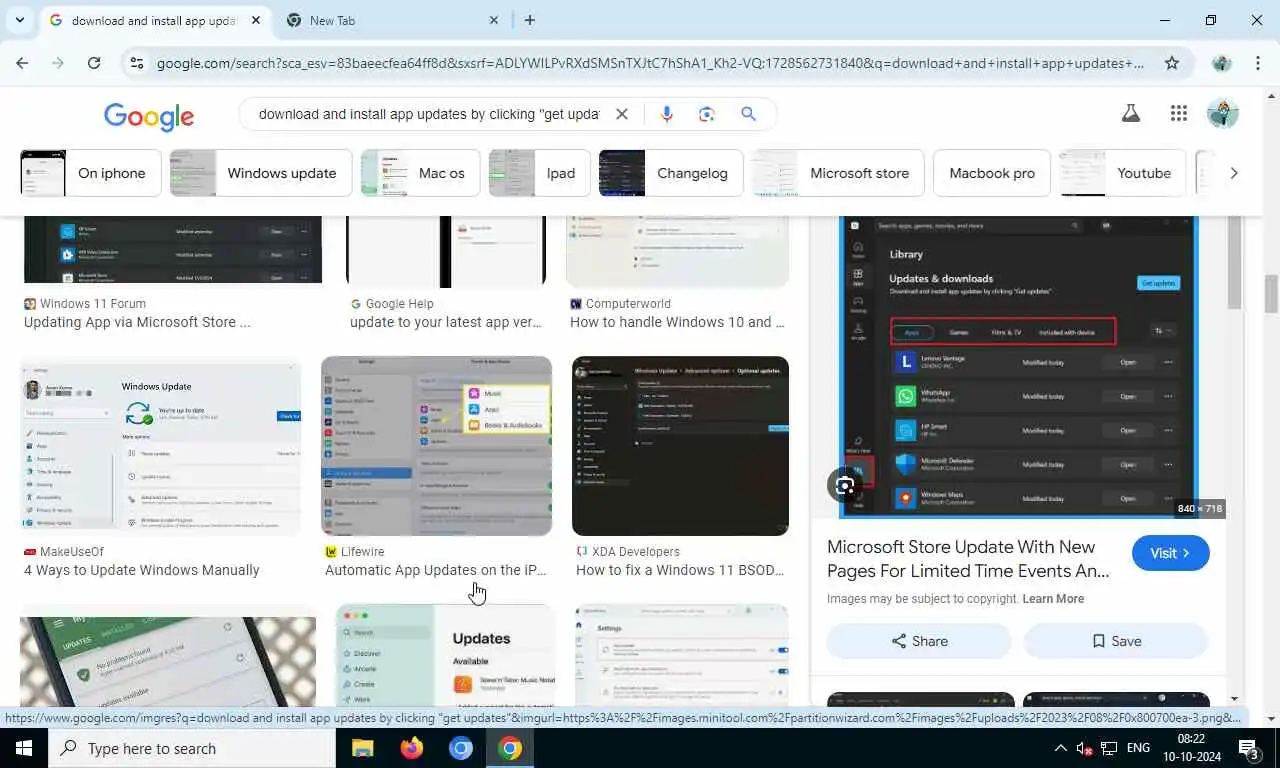Save the selected image
Viewport: 1280px width, 768px height.
click(1116, 641)
